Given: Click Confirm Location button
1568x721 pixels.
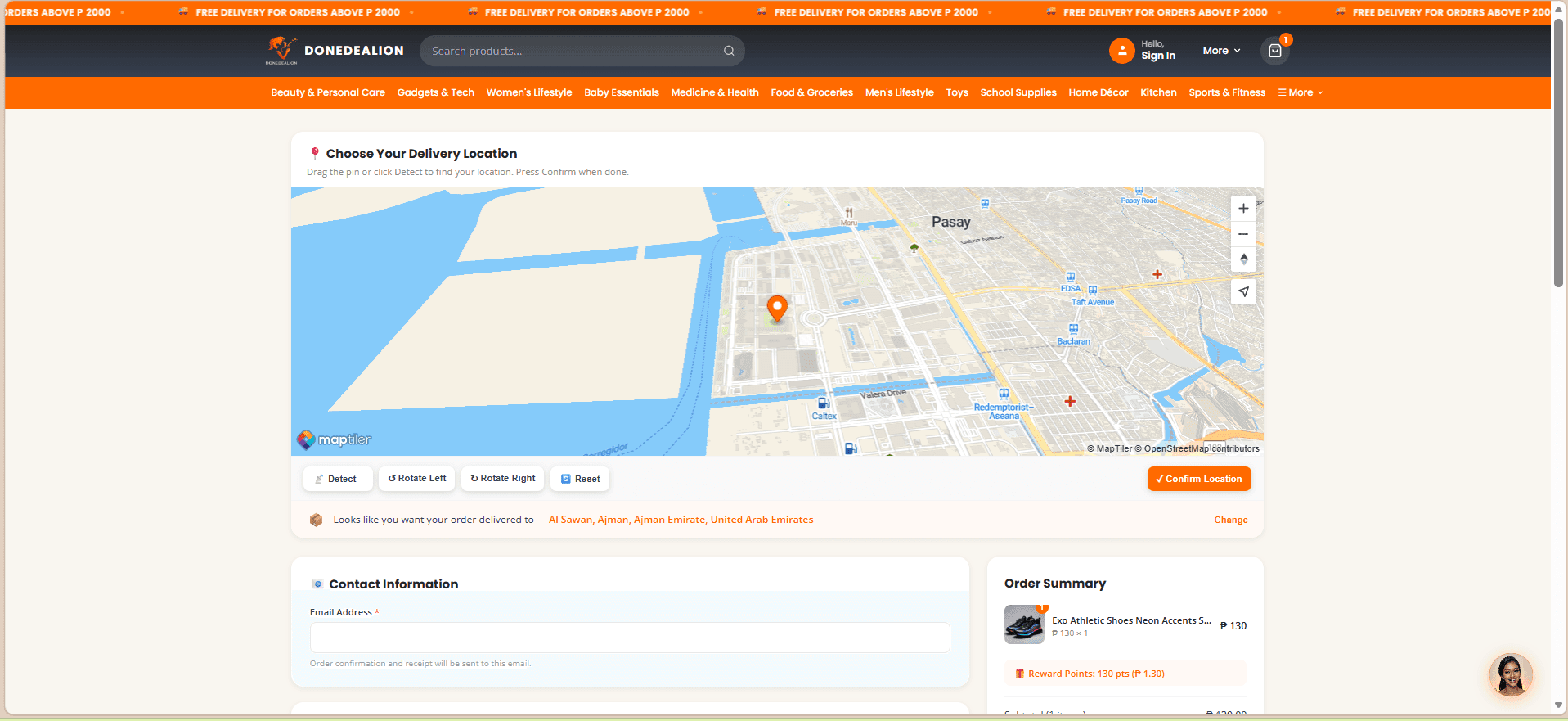Looking at the screenshot, I should (1199, 479).
